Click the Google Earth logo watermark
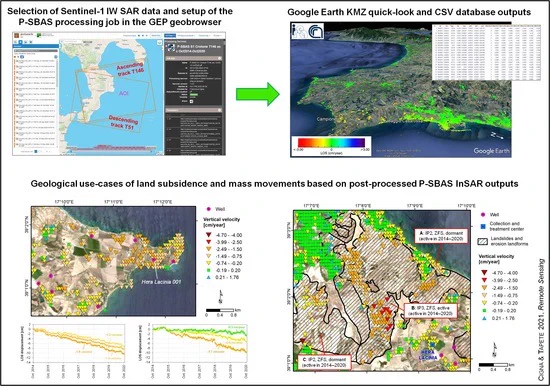 pos(491,151)
